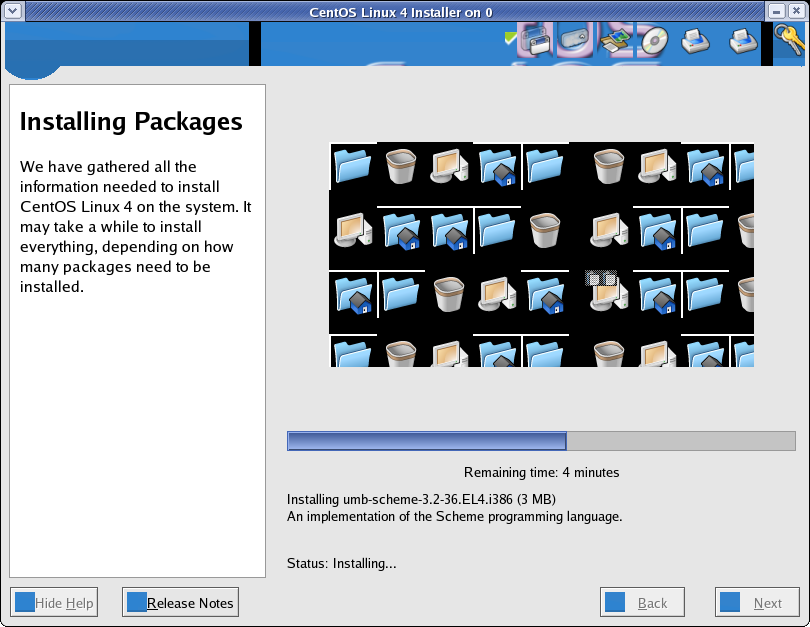Click the rounded badge icon in the toolbar
Viewport: 810px width, 627px height.
574,40
